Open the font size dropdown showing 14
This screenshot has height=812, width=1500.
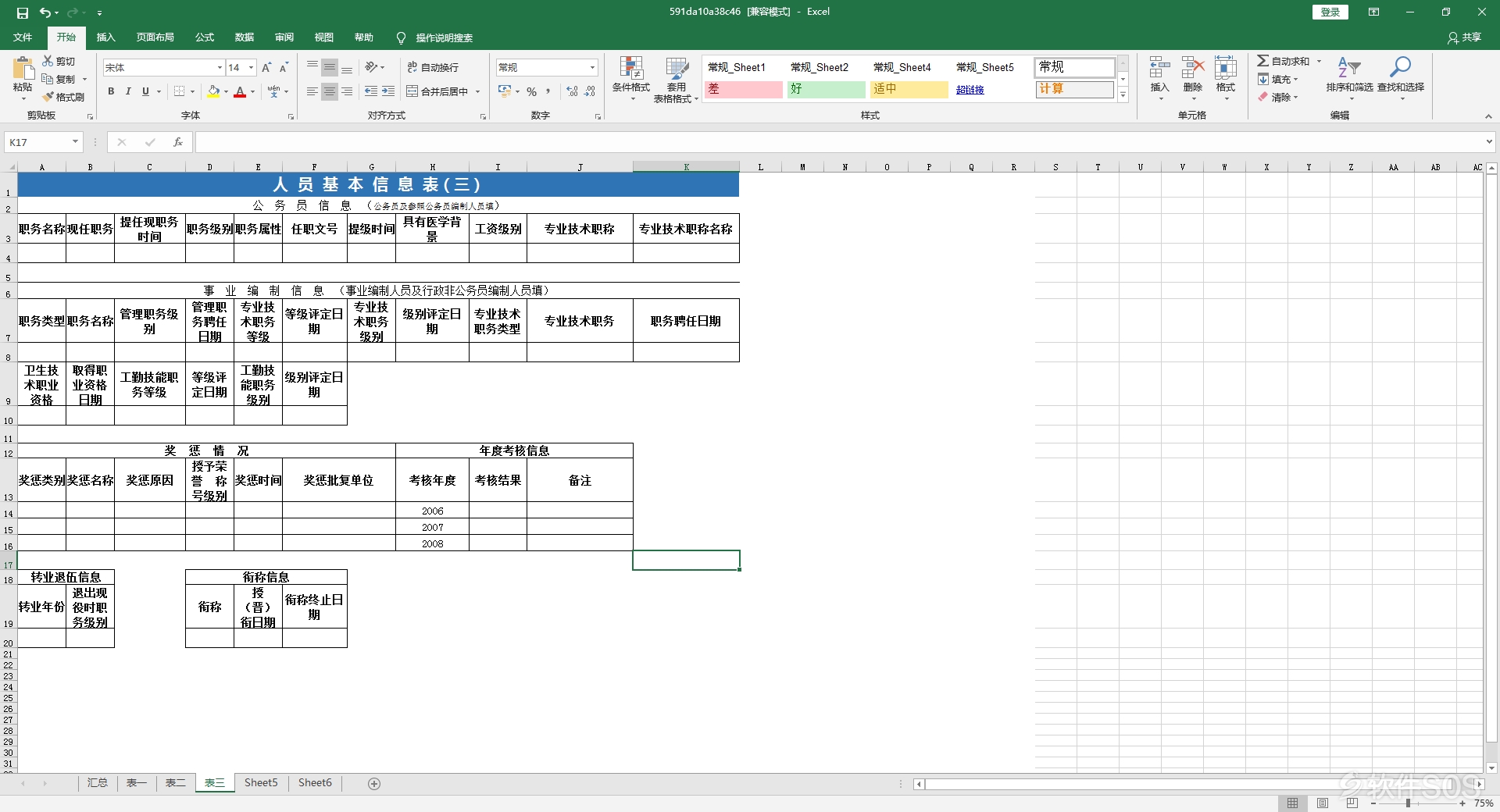[251, 68]
